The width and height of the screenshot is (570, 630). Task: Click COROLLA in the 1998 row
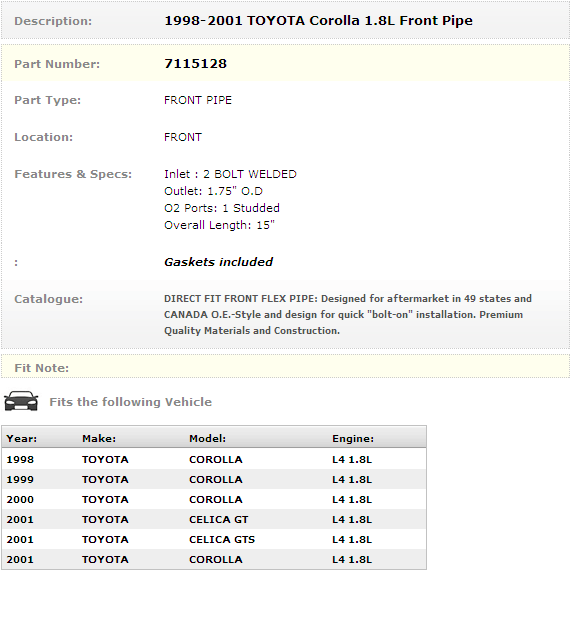coord(216,459)
